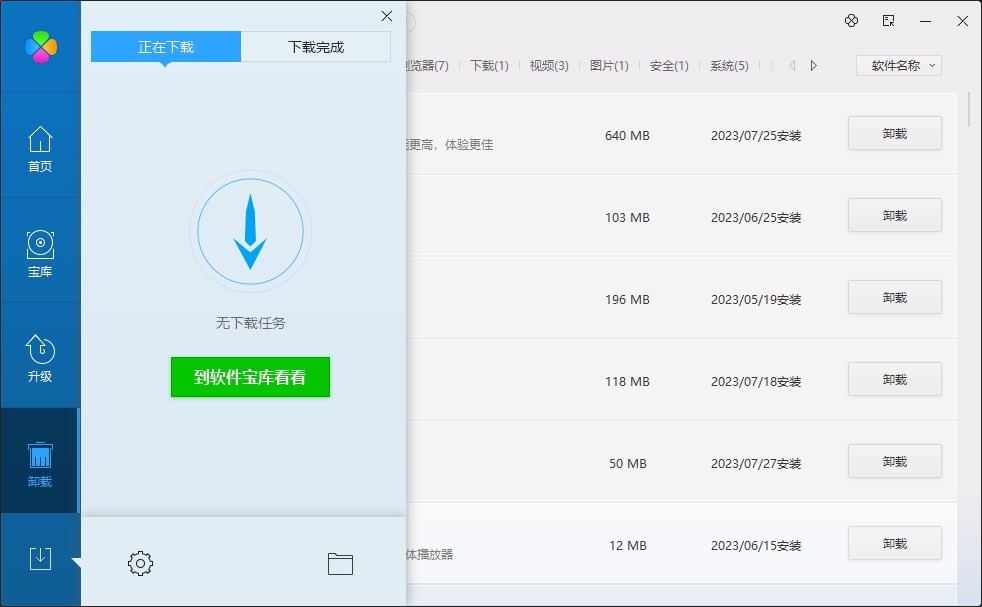Click the download manager icon at sidebar bottom
Image resolution: width=982 pixels, height=607 pixels.
point(40,558)
